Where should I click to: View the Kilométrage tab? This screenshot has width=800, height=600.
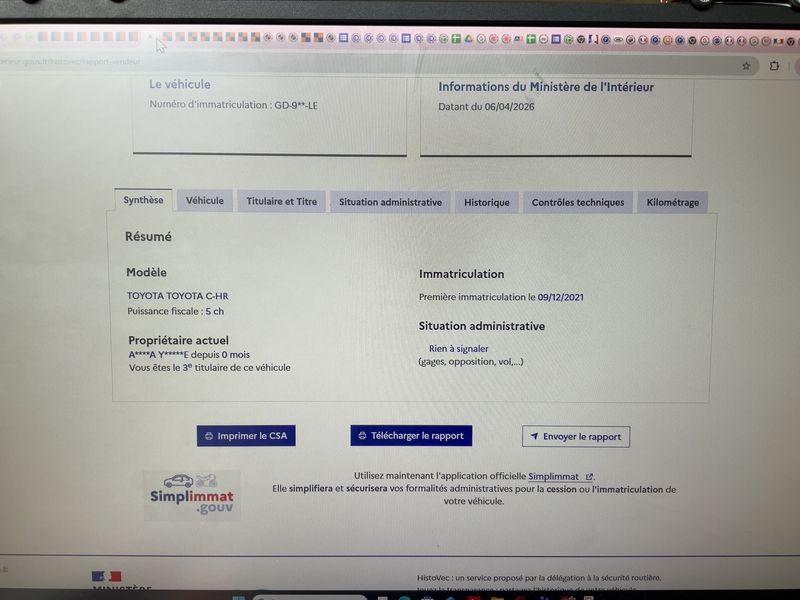click(x=672, y=203)
